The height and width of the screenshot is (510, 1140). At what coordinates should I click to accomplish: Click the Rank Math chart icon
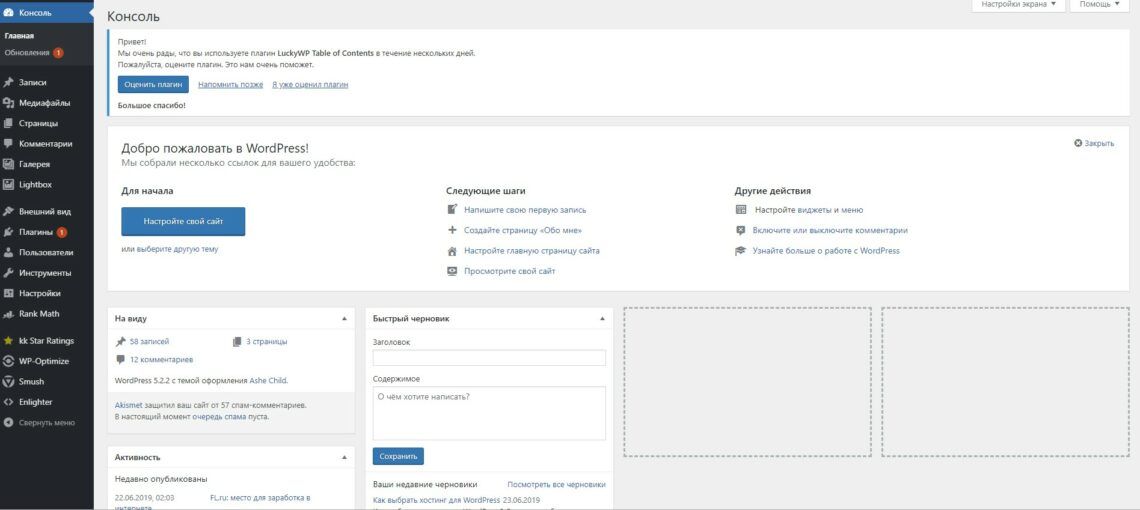9,314
